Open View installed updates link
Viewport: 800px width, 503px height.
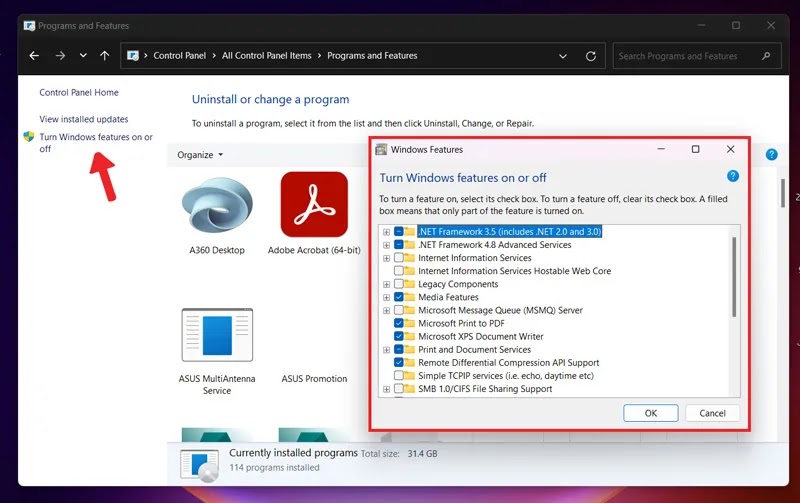[x=84, y=119]
